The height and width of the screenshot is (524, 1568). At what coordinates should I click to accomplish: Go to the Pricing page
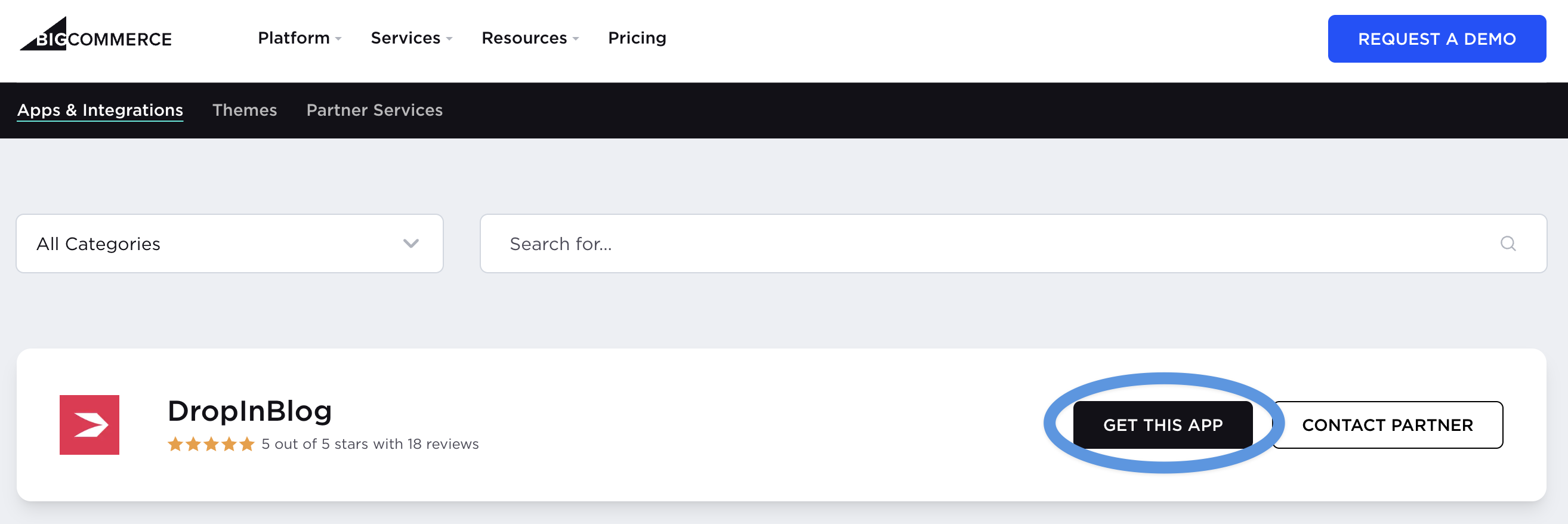pos(637,38)
